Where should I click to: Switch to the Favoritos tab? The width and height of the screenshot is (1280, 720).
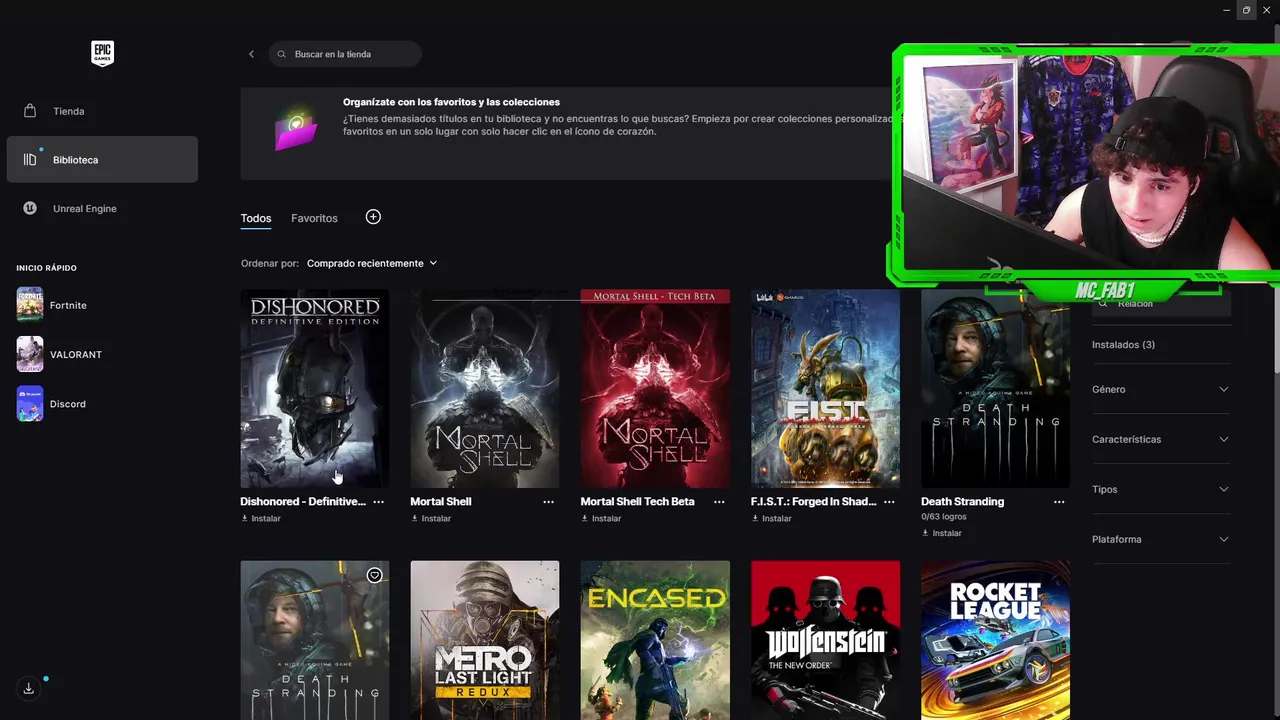click(x=314, y=218)
